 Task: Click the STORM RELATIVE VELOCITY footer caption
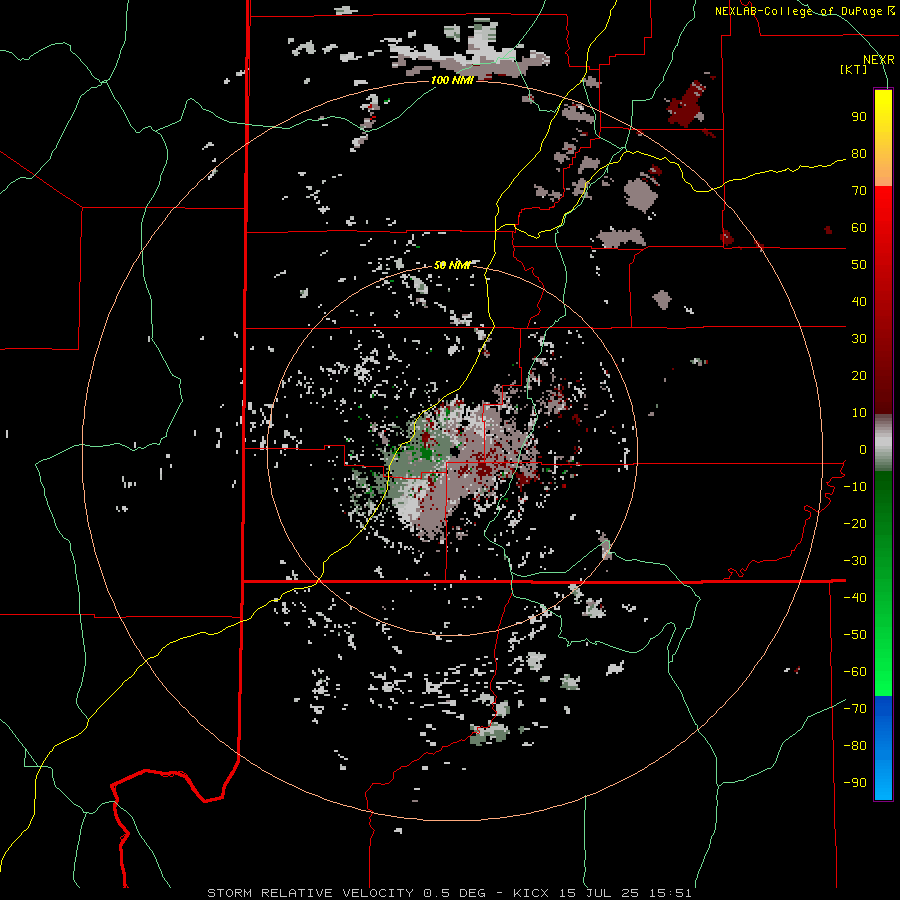pyautogui.click(x=449, y=893)
